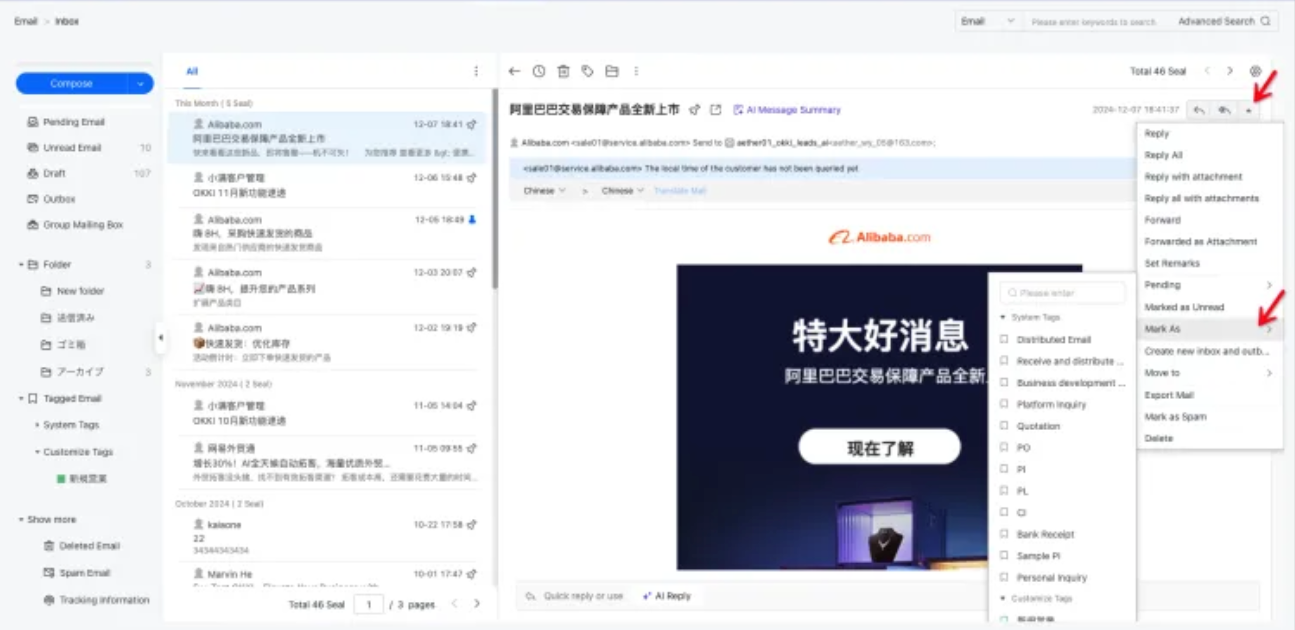Screen dimensions: 1295x630
Task: Click the back arrow in email toolbar
Action: click(515, 71)
